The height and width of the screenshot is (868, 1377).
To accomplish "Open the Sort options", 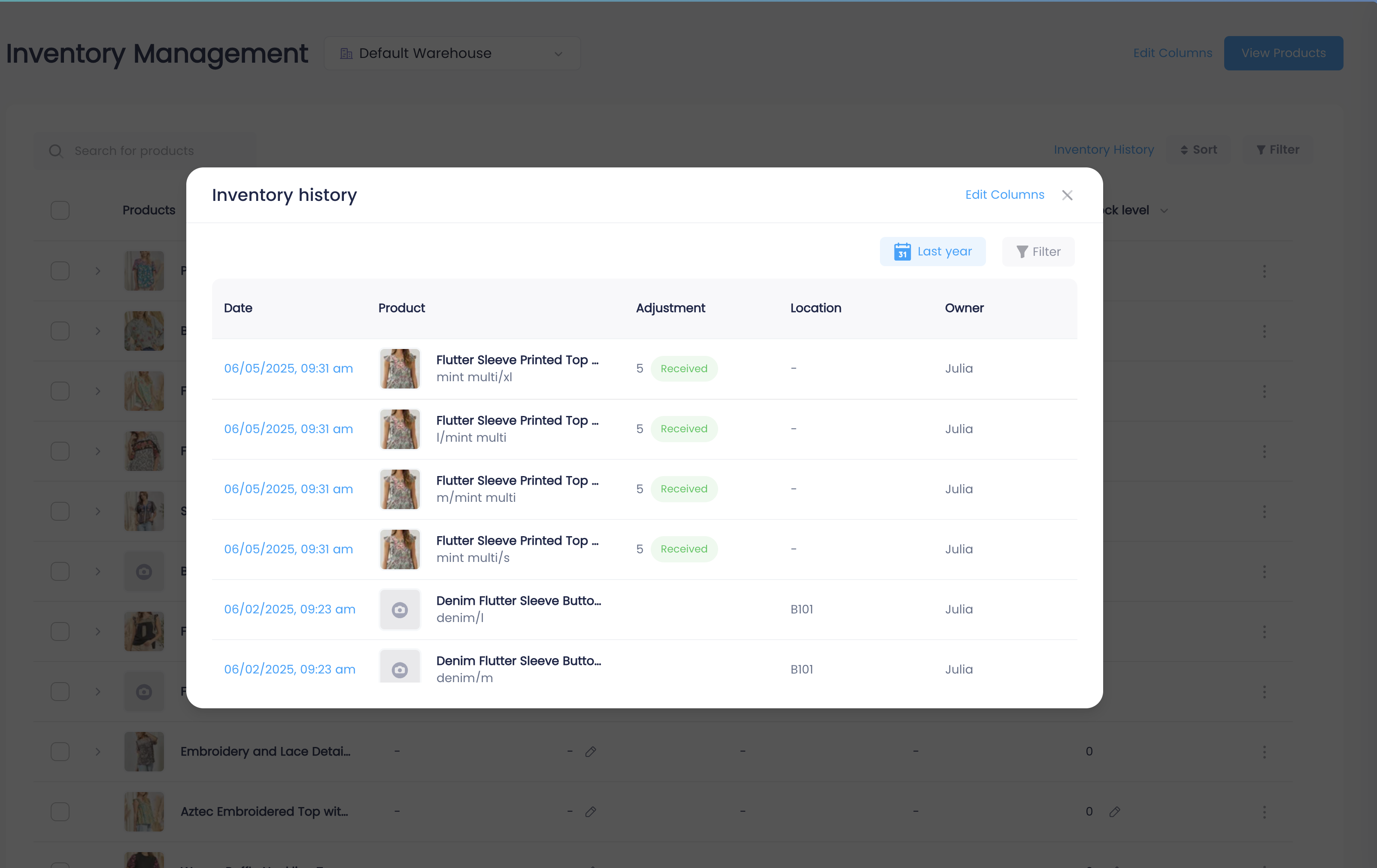I will pyautogui.click(x=1198, y=149).
